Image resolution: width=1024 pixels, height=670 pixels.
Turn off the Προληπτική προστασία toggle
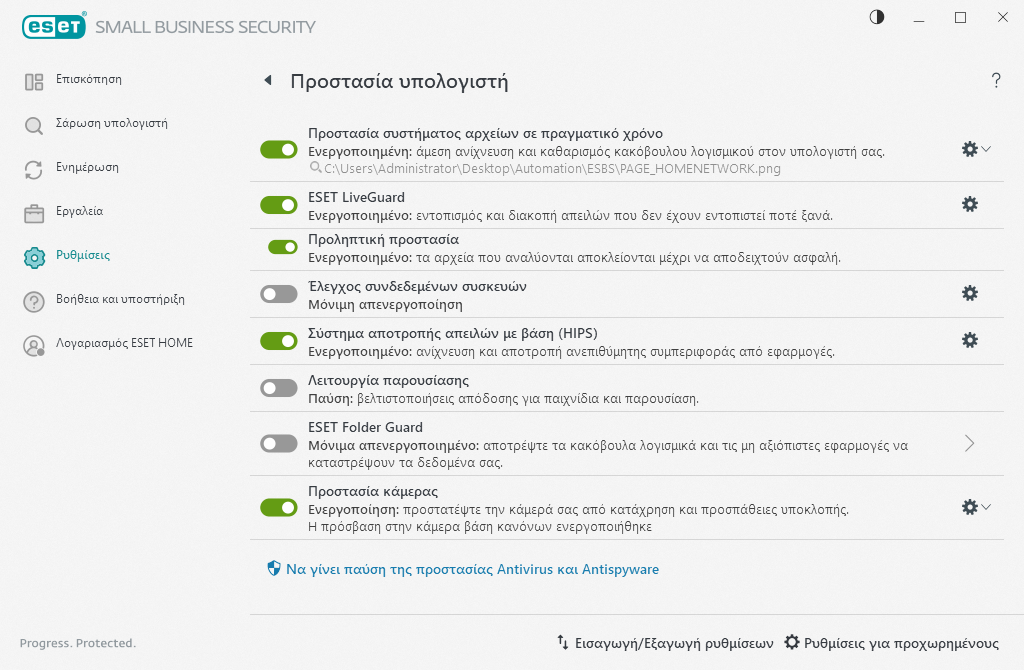pyautogui.click(x=283, y=247)
